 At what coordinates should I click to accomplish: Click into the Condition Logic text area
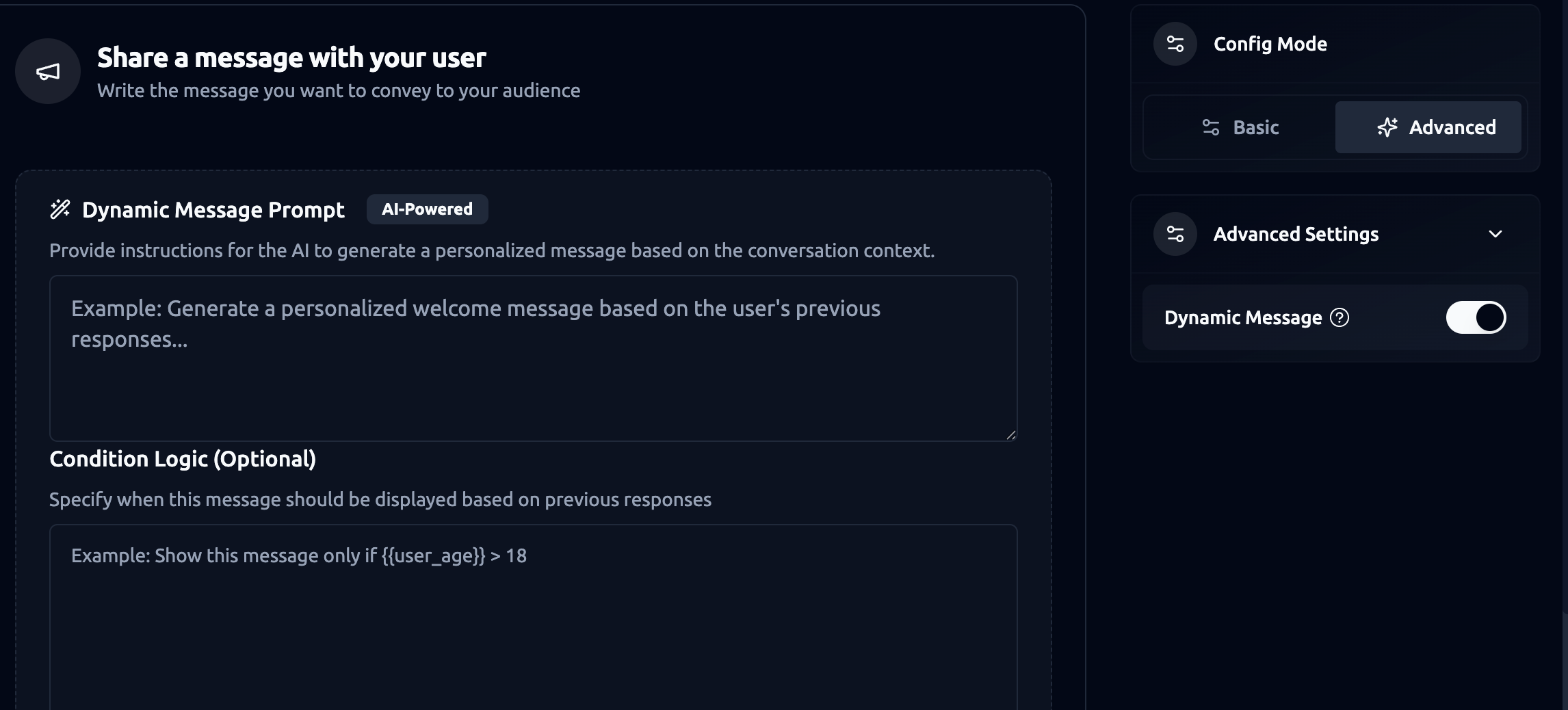[x=533, y=616]
